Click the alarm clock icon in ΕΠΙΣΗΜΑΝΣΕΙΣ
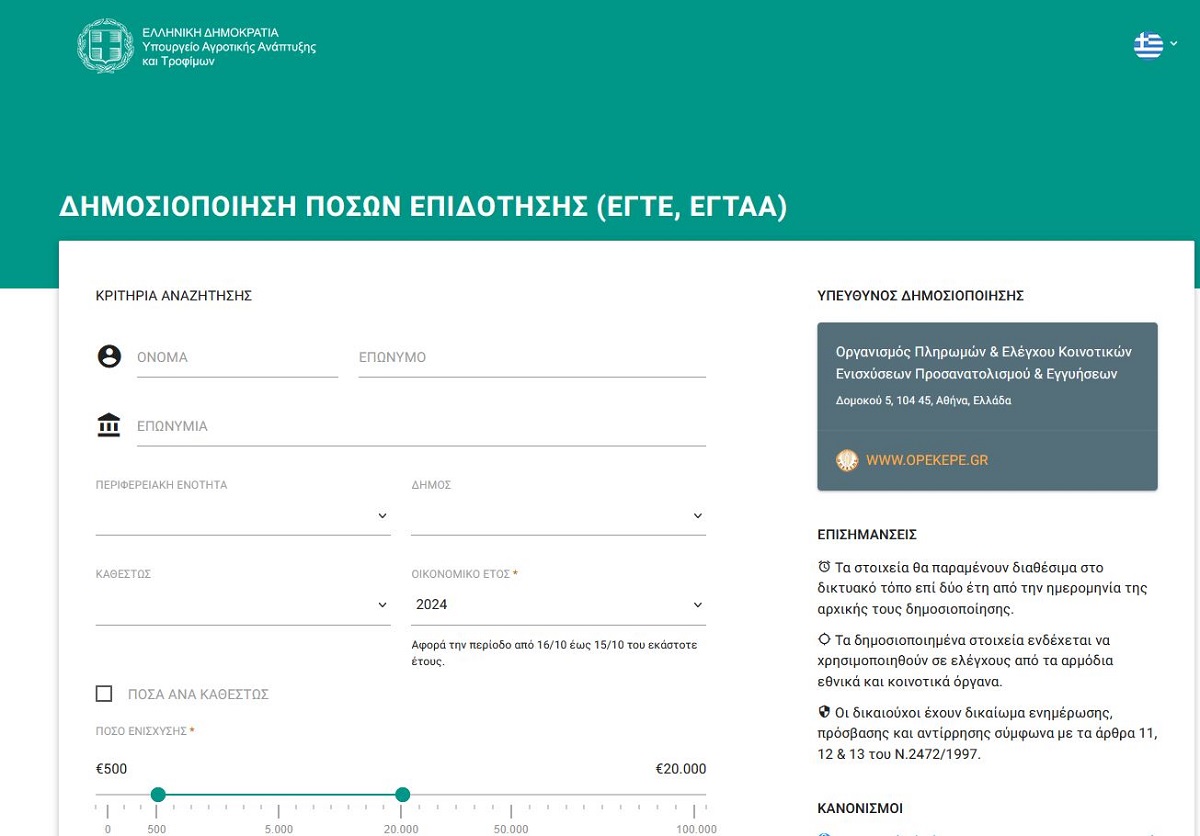Screen dimensions: 1200x836 824,567
